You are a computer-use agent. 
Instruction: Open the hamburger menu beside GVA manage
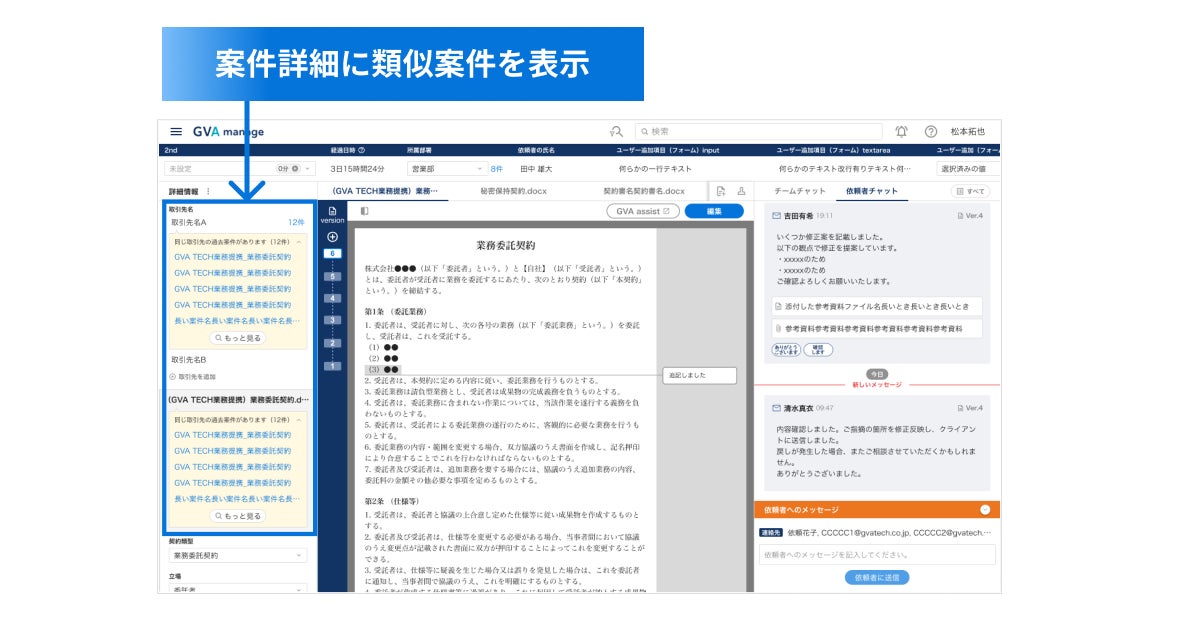click(x=176, y=131)
